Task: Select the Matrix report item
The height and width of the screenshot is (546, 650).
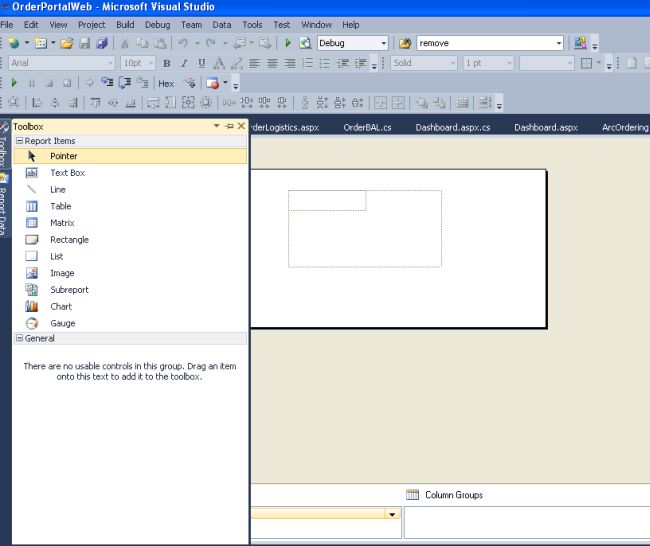Action: click(130, 223)
